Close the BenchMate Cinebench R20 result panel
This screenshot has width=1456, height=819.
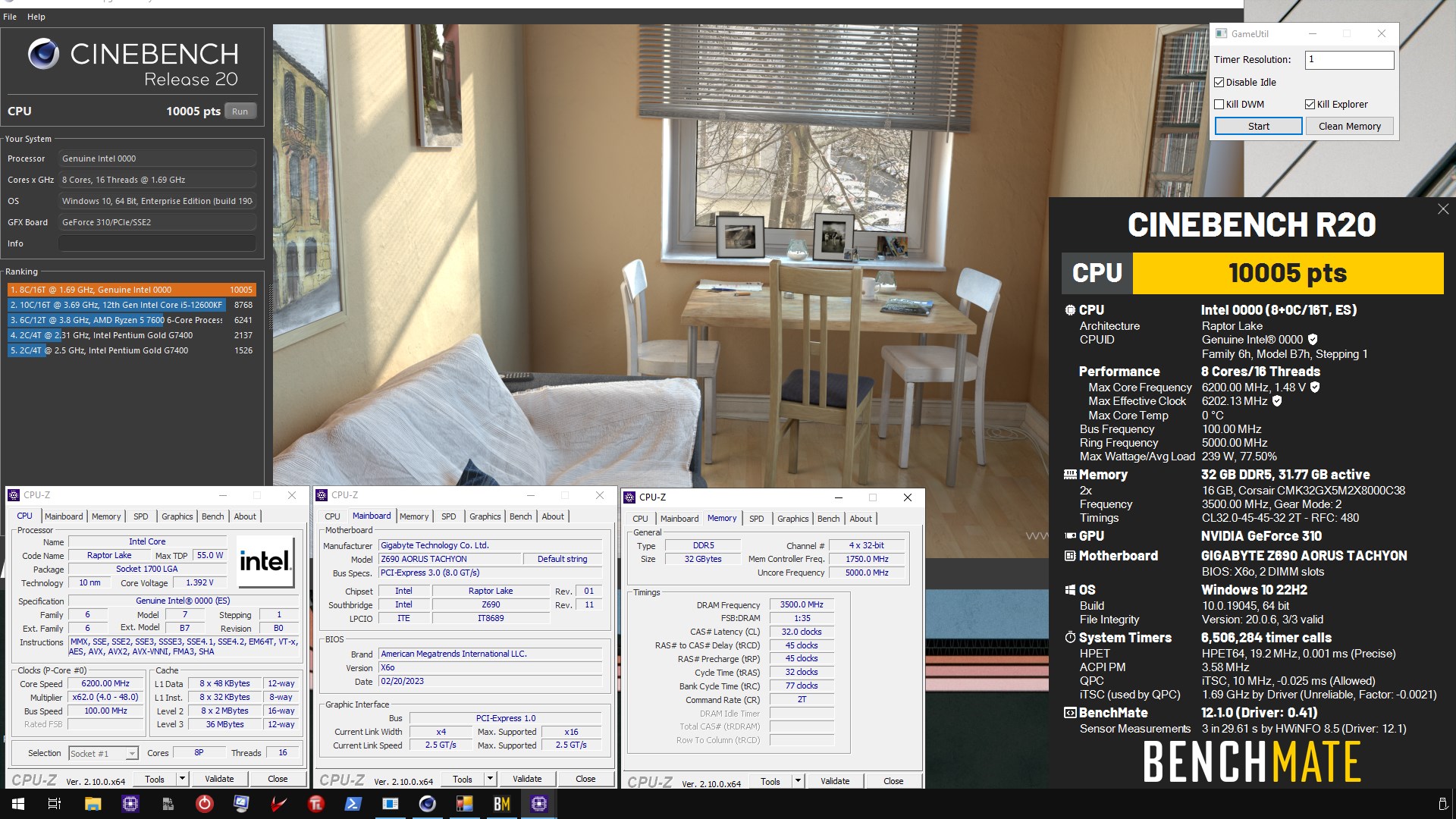point(1443,209)
